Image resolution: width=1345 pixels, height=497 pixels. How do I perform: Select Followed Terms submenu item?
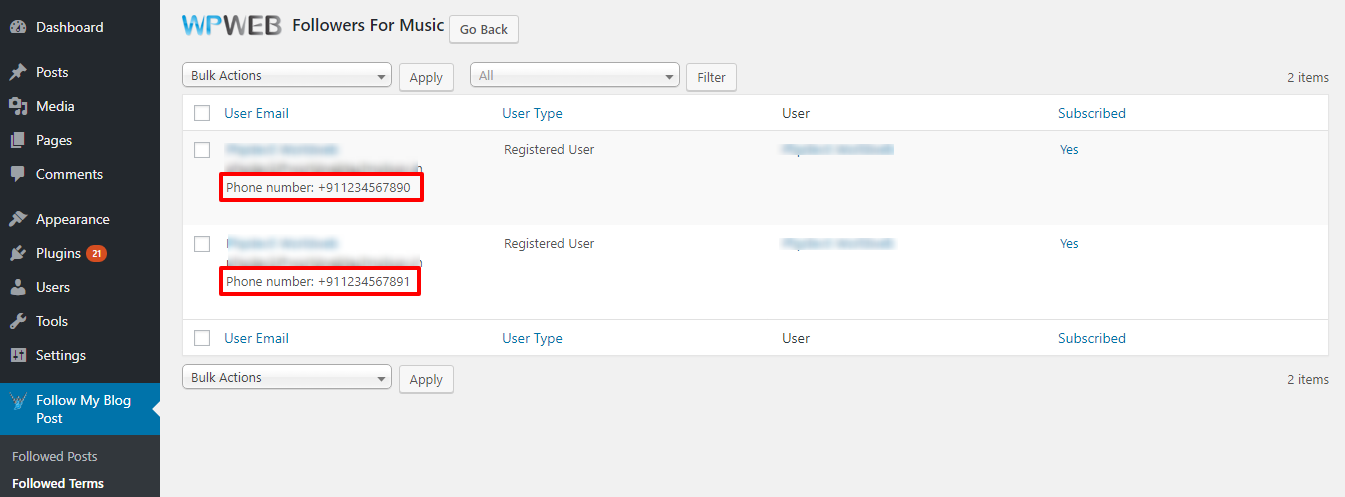click(x=58, y=483)
